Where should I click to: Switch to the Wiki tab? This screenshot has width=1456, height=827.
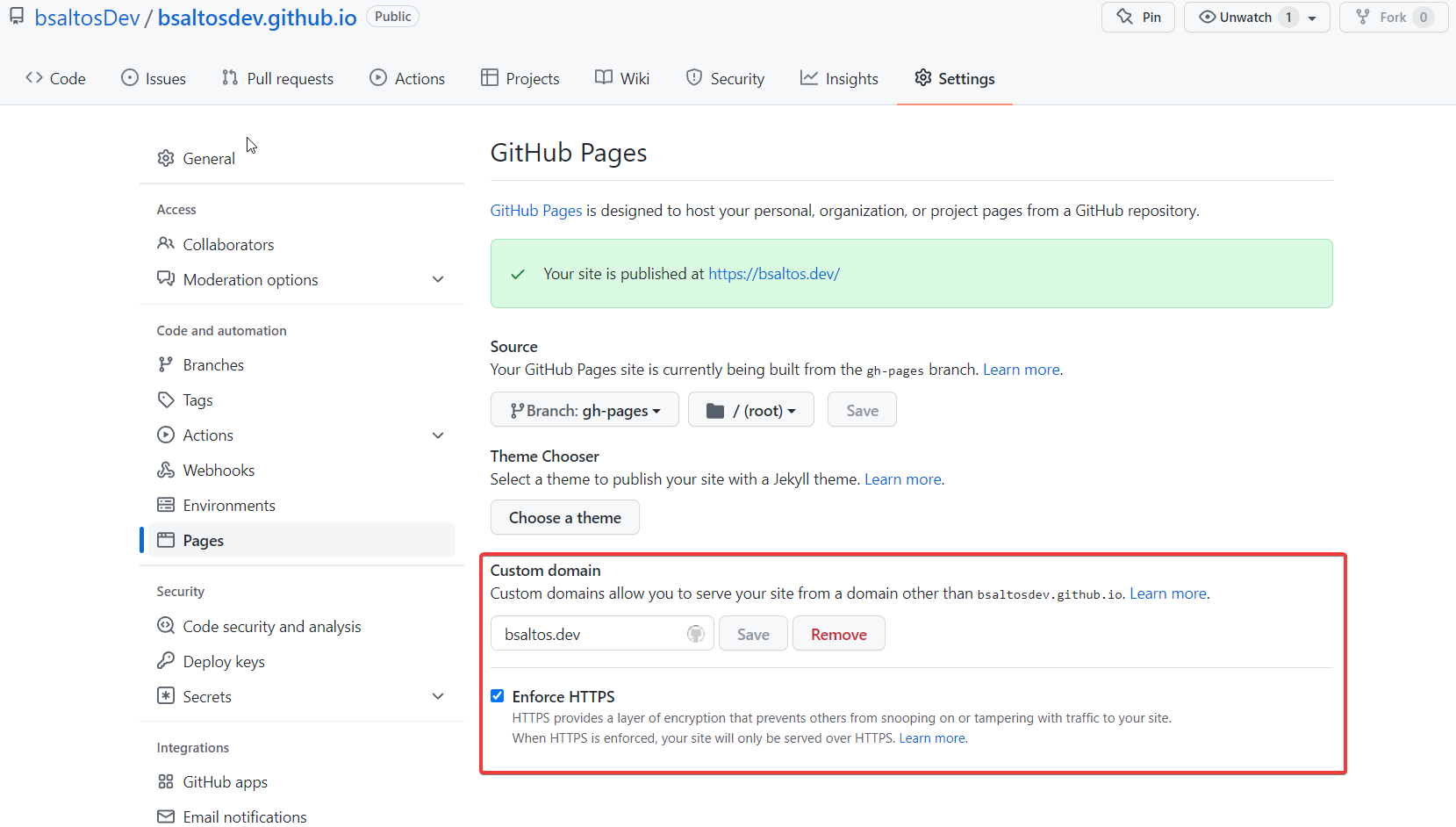[622, 78]
